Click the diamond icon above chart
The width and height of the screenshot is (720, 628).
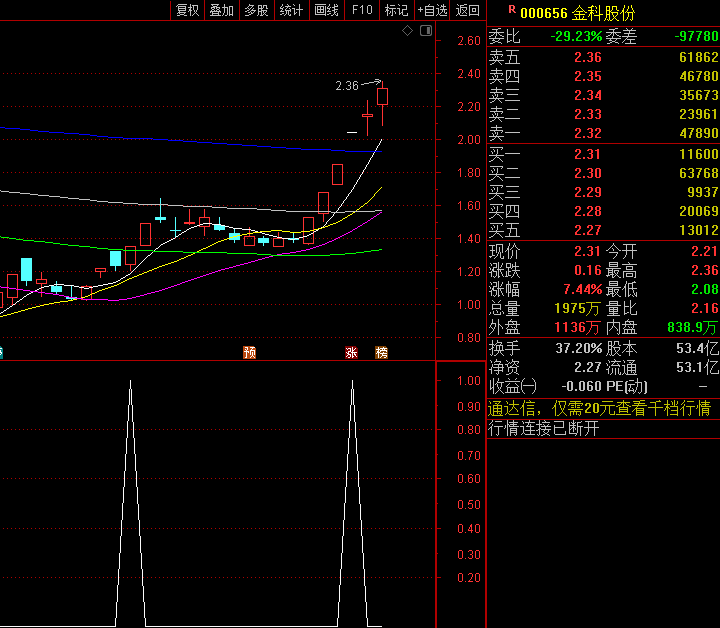(407, 31)
